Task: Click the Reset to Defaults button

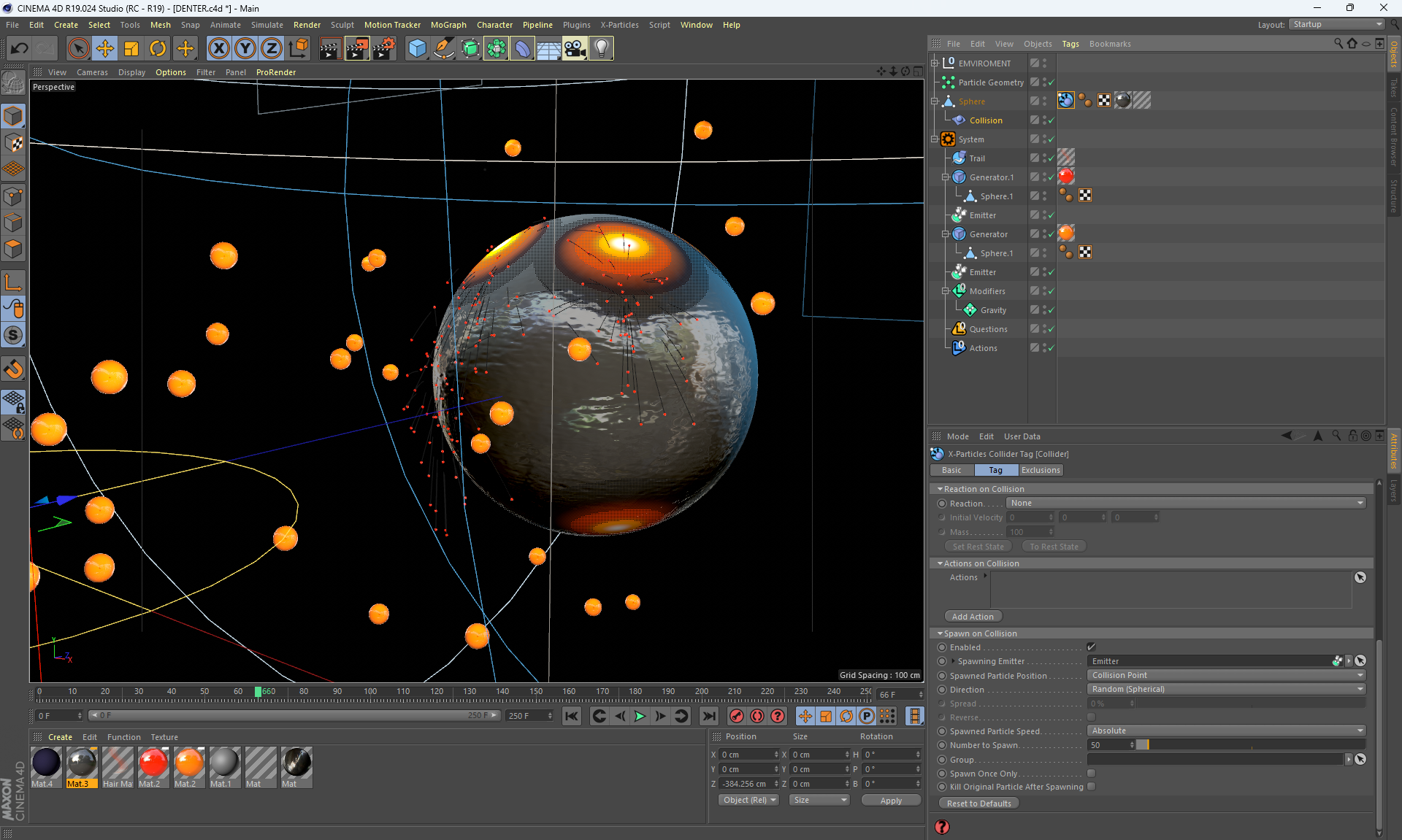Action: point(978,804)
